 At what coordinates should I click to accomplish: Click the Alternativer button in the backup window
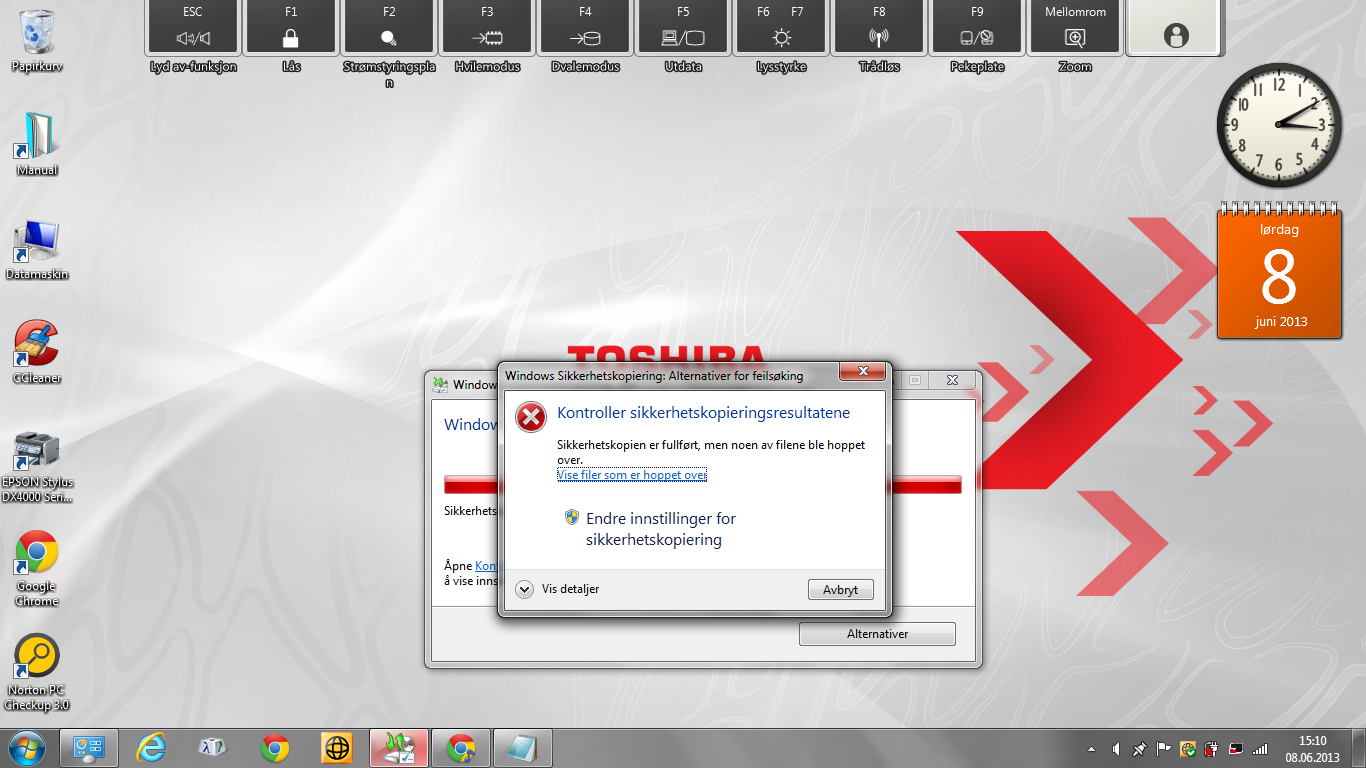877,634
